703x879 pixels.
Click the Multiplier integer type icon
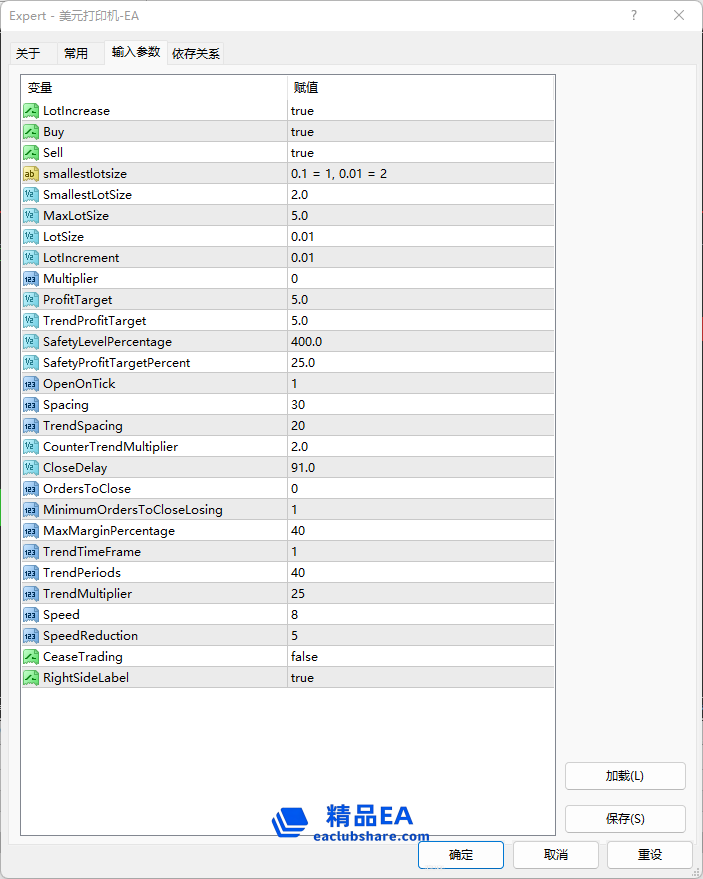(x=31, y=279)
